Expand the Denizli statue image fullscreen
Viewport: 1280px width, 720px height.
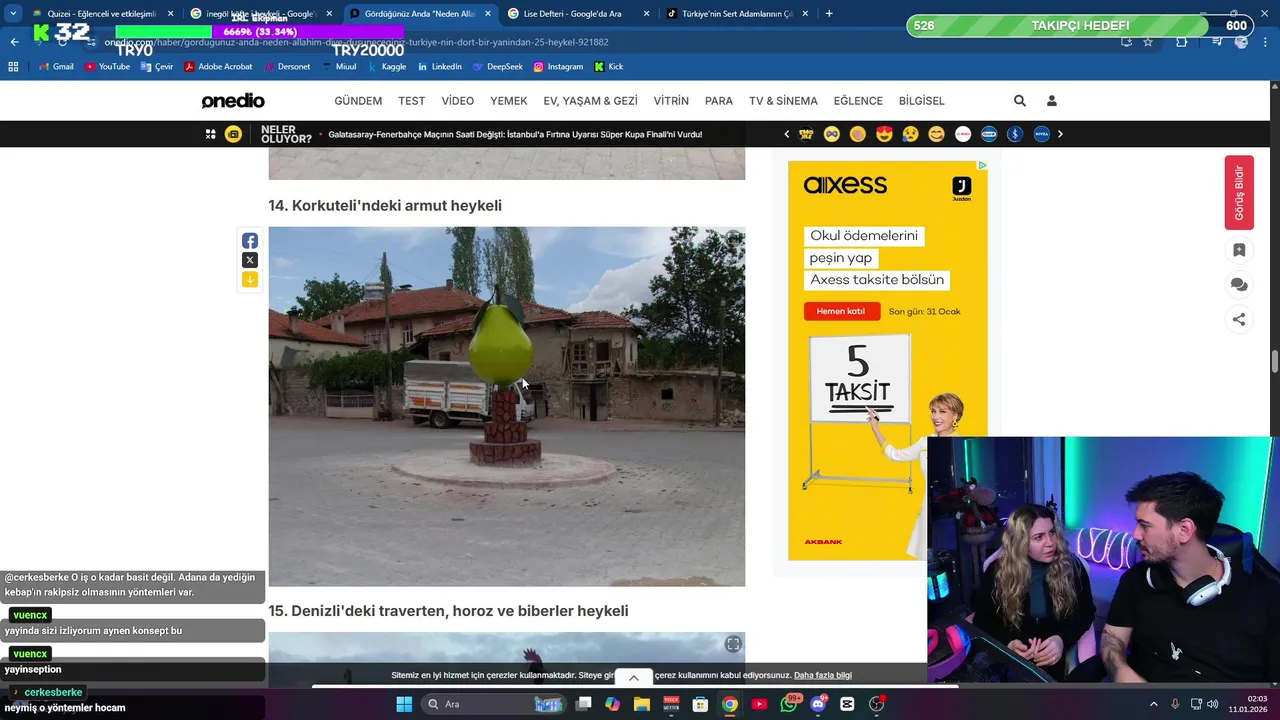733,644
